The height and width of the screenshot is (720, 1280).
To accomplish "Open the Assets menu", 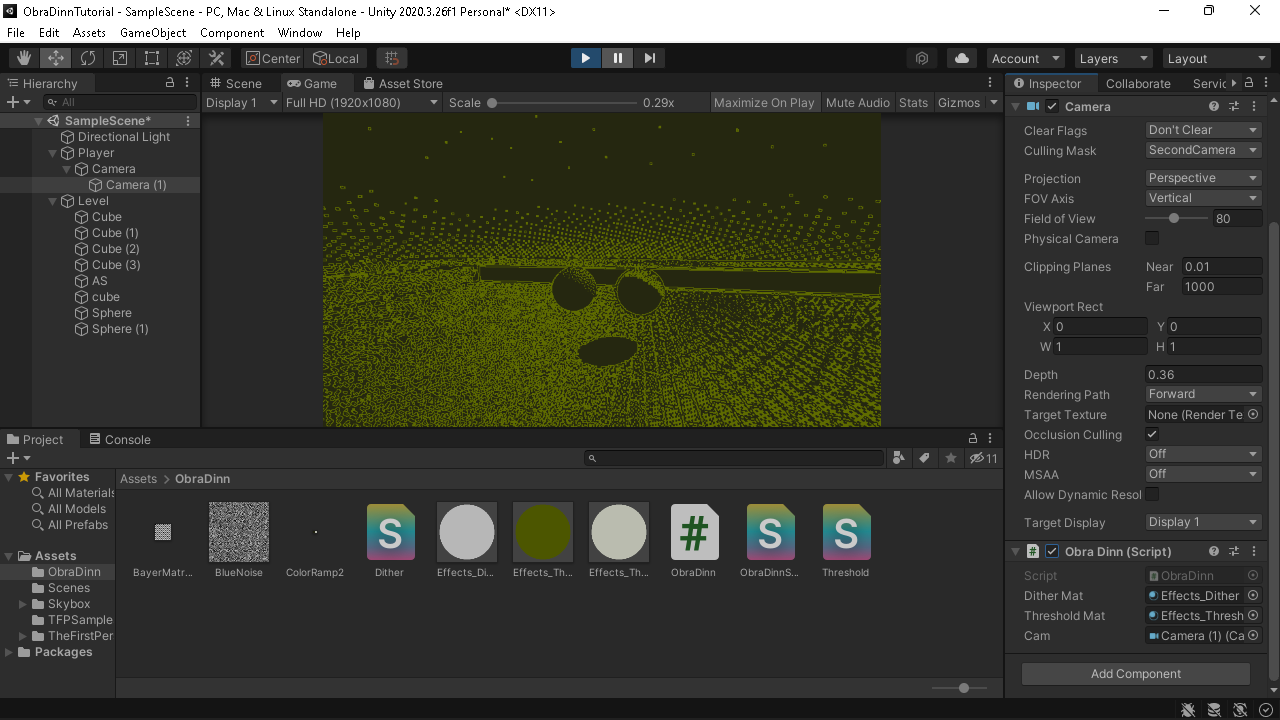I will tap(89, 33).
